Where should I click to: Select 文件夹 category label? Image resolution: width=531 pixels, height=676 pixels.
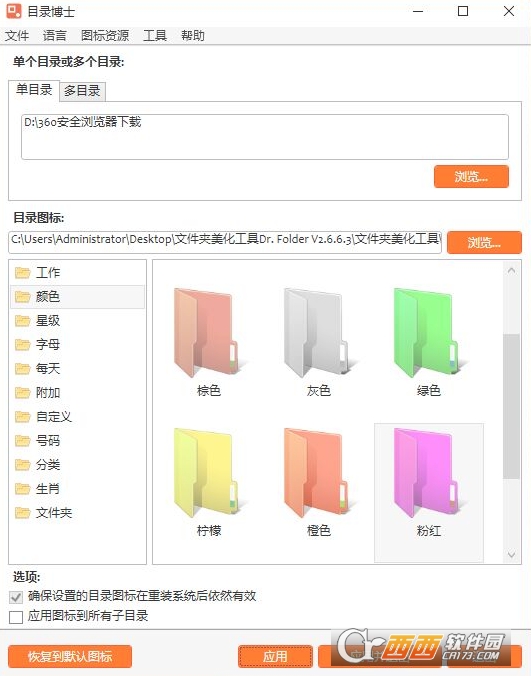pos(54,513)
